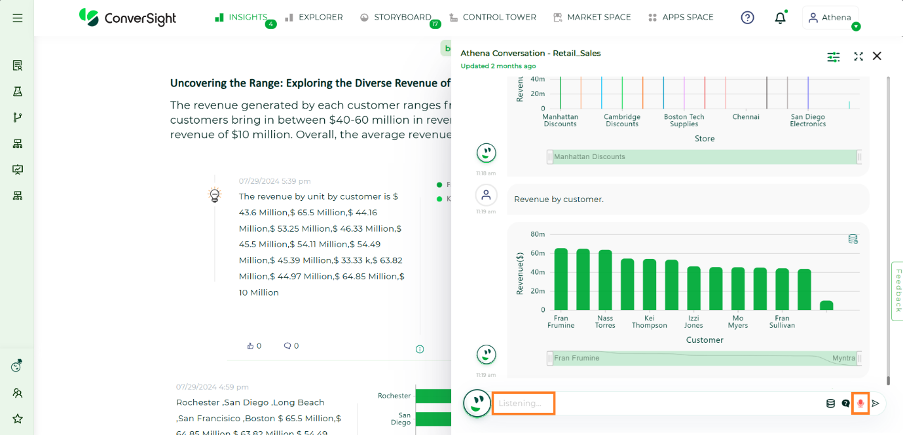The width and height of the screenshot is (904, 436).
Task: Go to CONTROL TOWER
Action: coord(492,17)
